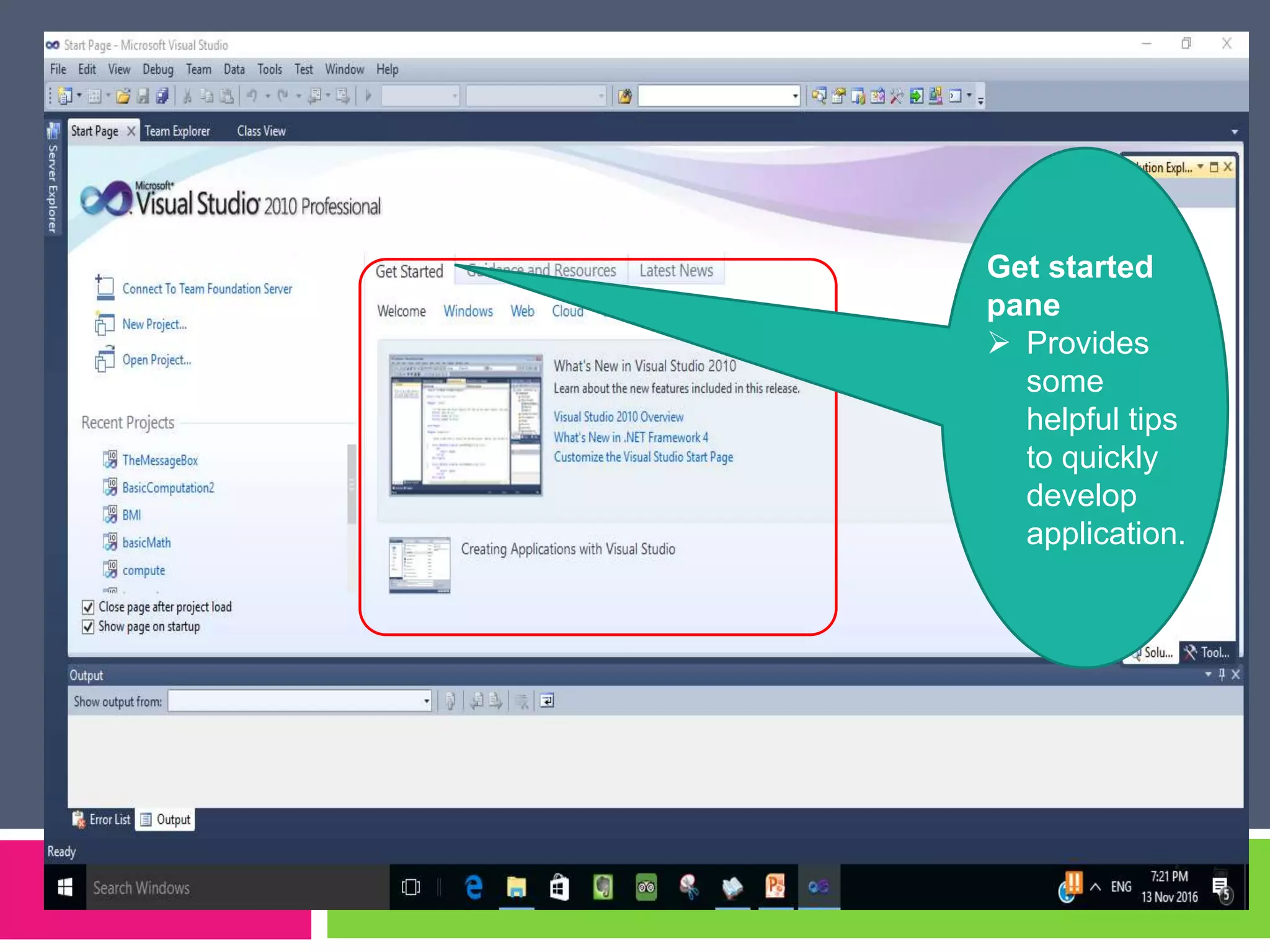Screen dimensions: 1270x952
Task: Click the Find in Files toolbar icon
Action: click(x=624, y=95)
